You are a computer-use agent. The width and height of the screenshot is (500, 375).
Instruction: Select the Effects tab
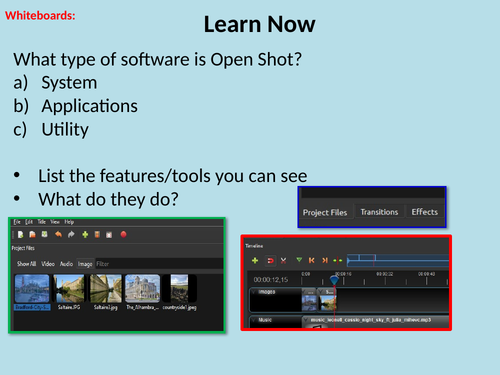[425, 212]
